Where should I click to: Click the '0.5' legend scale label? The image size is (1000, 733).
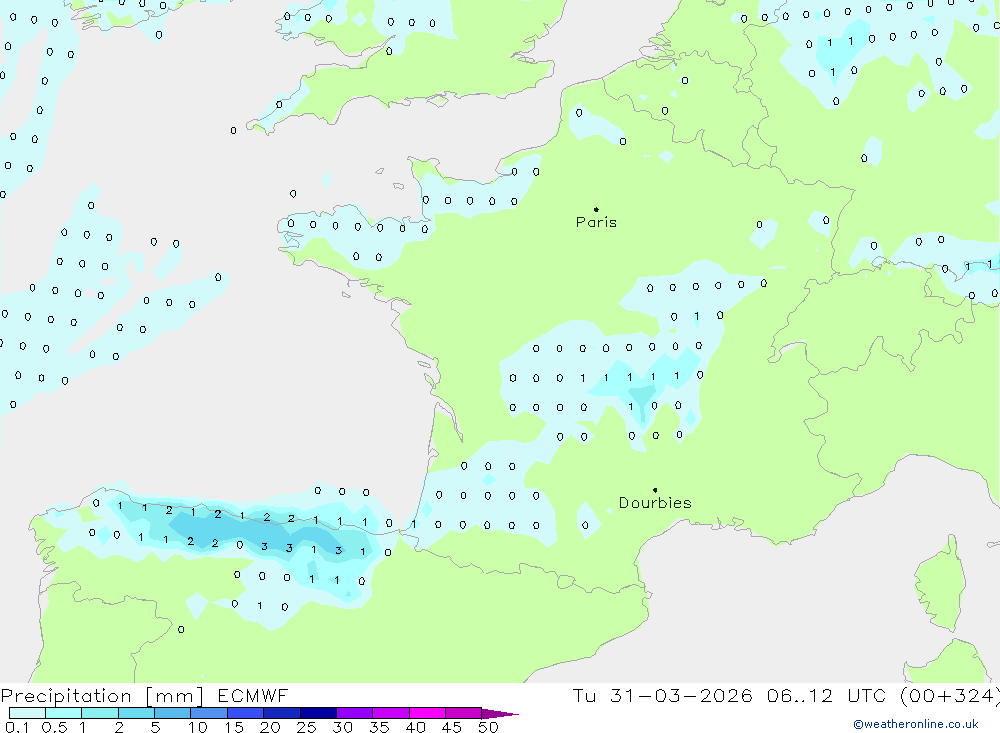pos(54,727)
